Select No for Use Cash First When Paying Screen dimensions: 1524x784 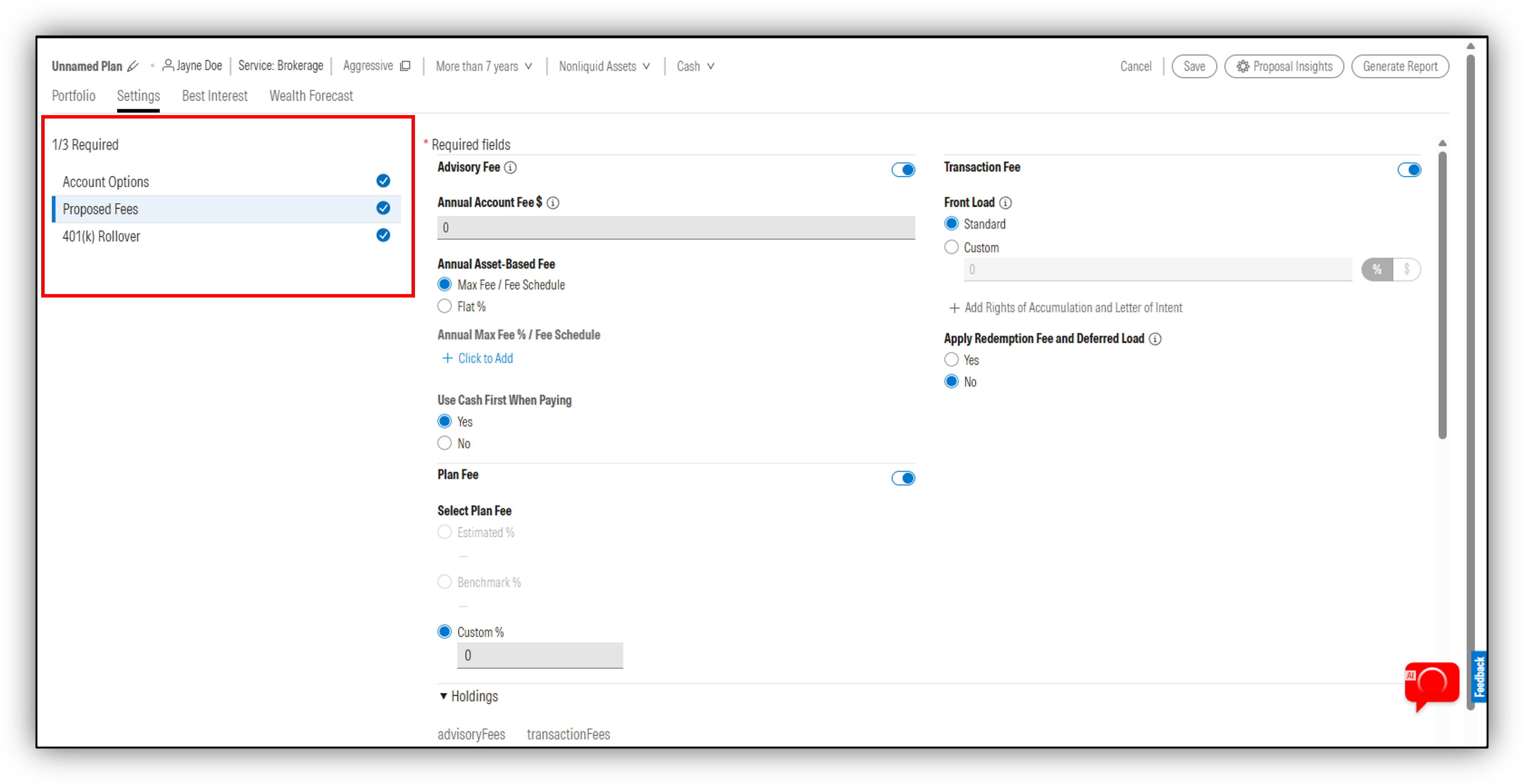[444, 443]
